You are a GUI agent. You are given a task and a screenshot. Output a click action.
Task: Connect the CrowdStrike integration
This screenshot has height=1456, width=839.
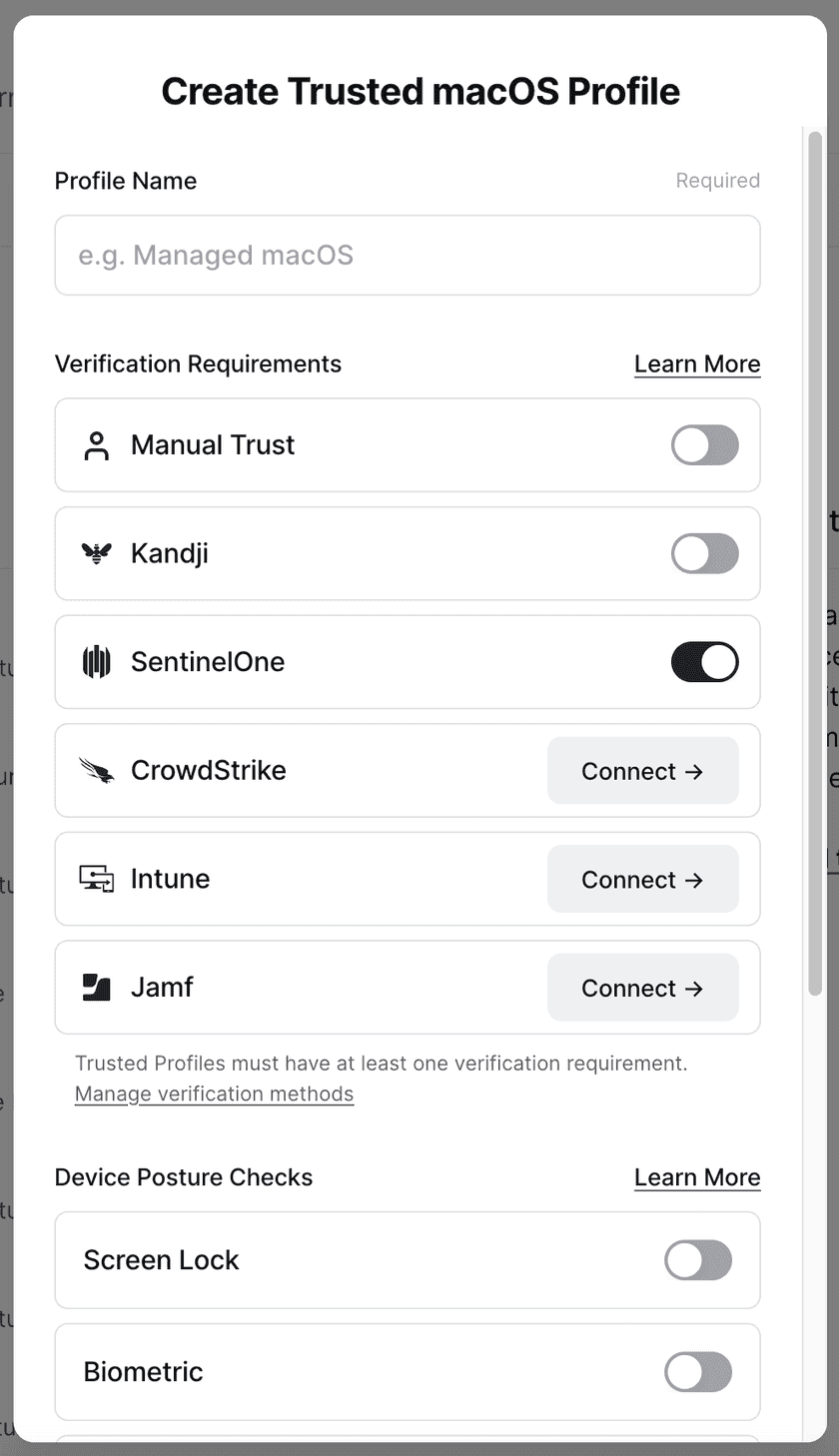pyautogui.click(x=642, y=771)
